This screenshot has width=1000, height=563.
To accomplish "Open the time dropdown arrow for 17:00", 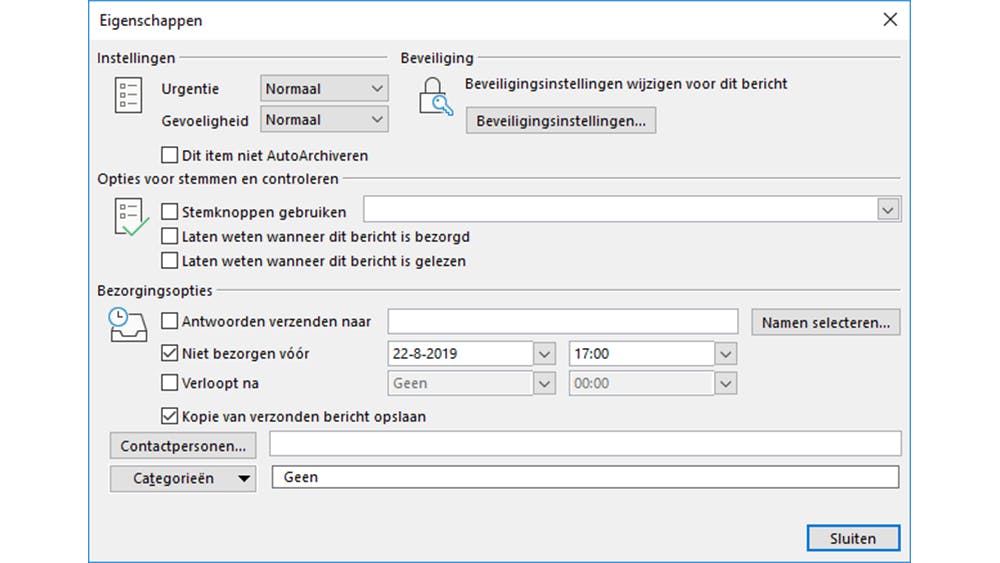I will tap(725, 353).
